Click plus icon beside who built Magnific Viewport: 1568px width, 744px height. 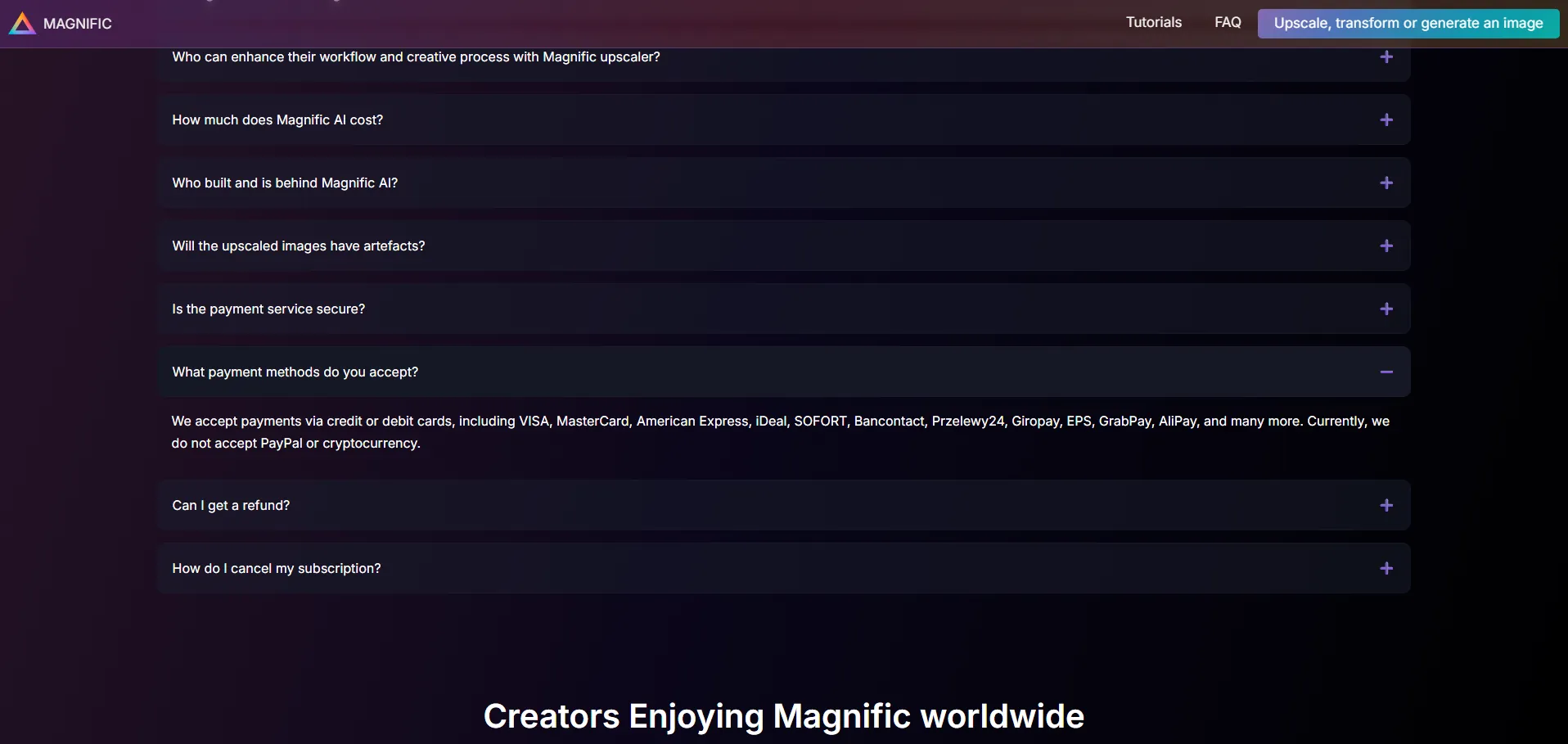point(1386,183)
